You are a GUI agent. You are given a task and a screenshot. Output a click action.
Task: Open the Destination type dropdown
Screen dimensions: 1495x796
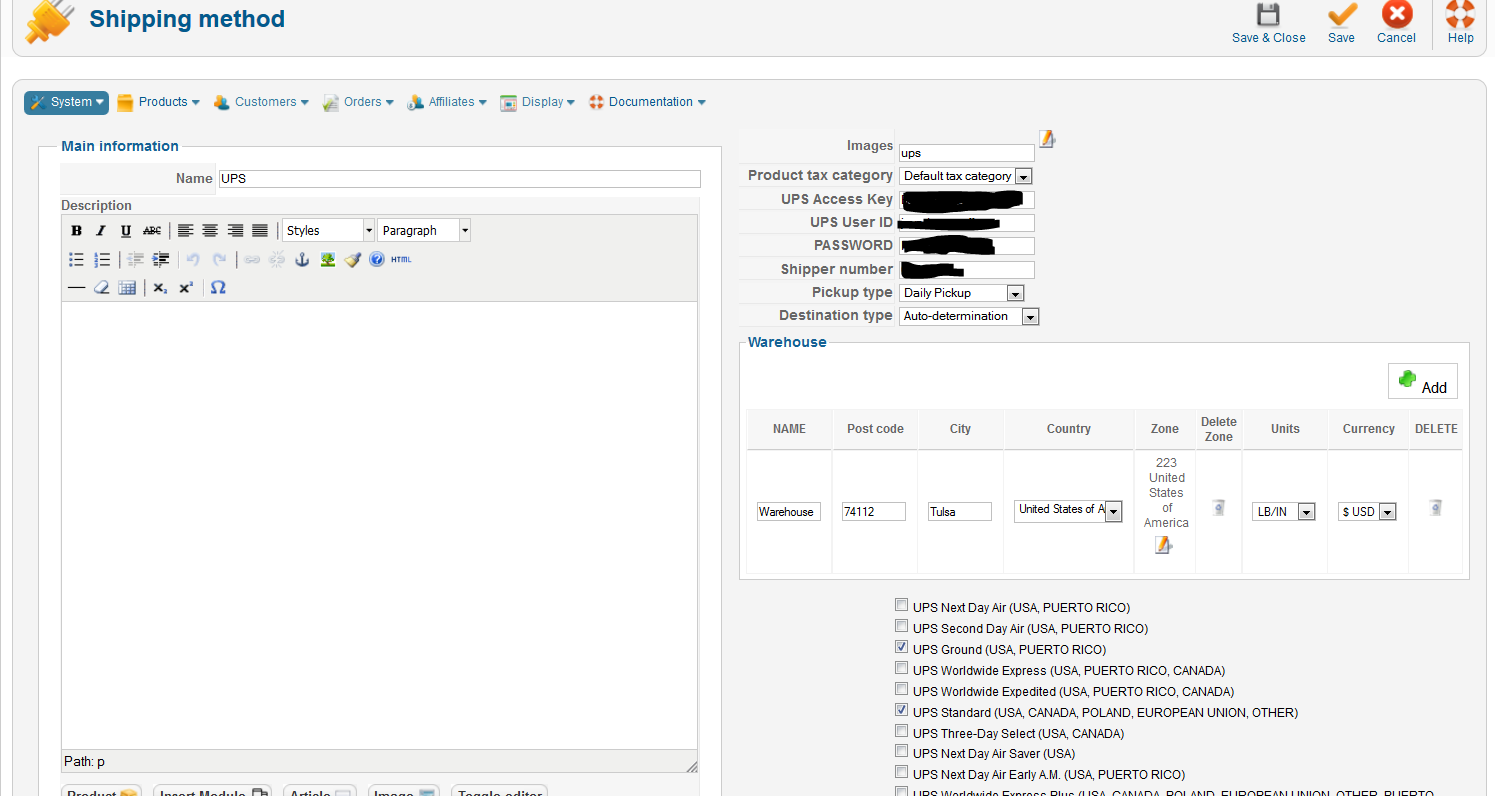point(970,316)
